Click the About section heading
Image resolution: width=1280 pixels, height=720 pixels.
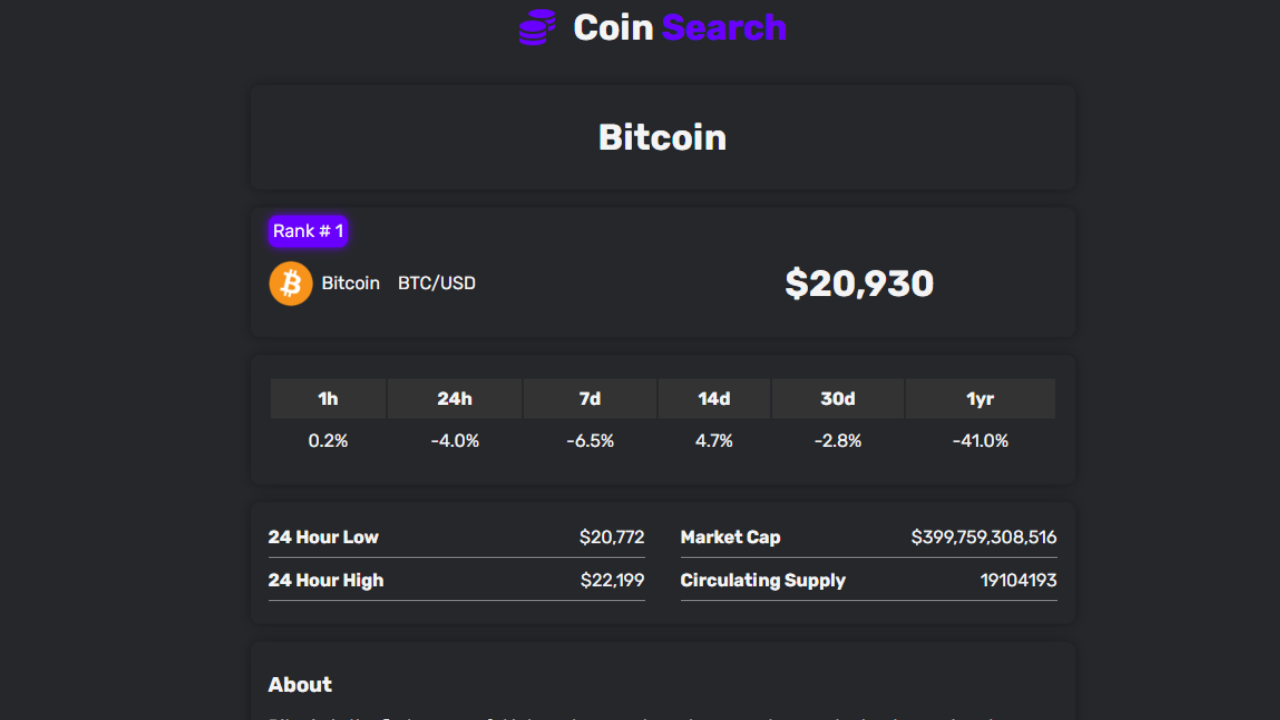(x=300, y=685)
